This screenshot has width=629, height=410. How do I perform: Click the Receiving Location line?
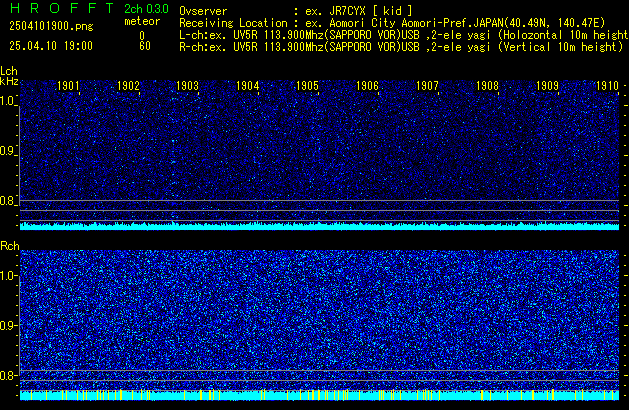click(x=392, y=23)
